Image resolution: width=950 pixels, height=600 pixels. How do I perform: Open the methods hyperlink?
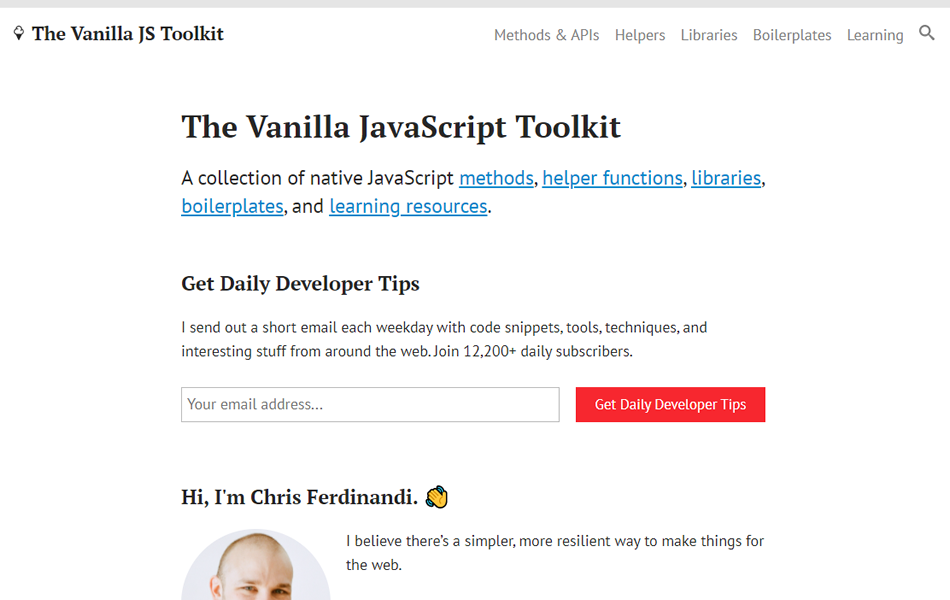pyautogui.click(x=496, y=178)
